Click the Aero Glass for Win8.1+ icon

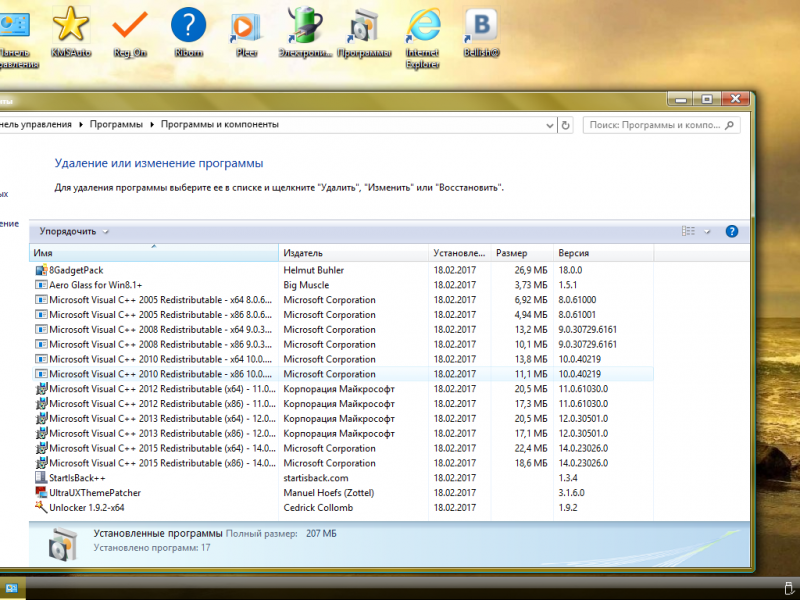coord(41,285)
